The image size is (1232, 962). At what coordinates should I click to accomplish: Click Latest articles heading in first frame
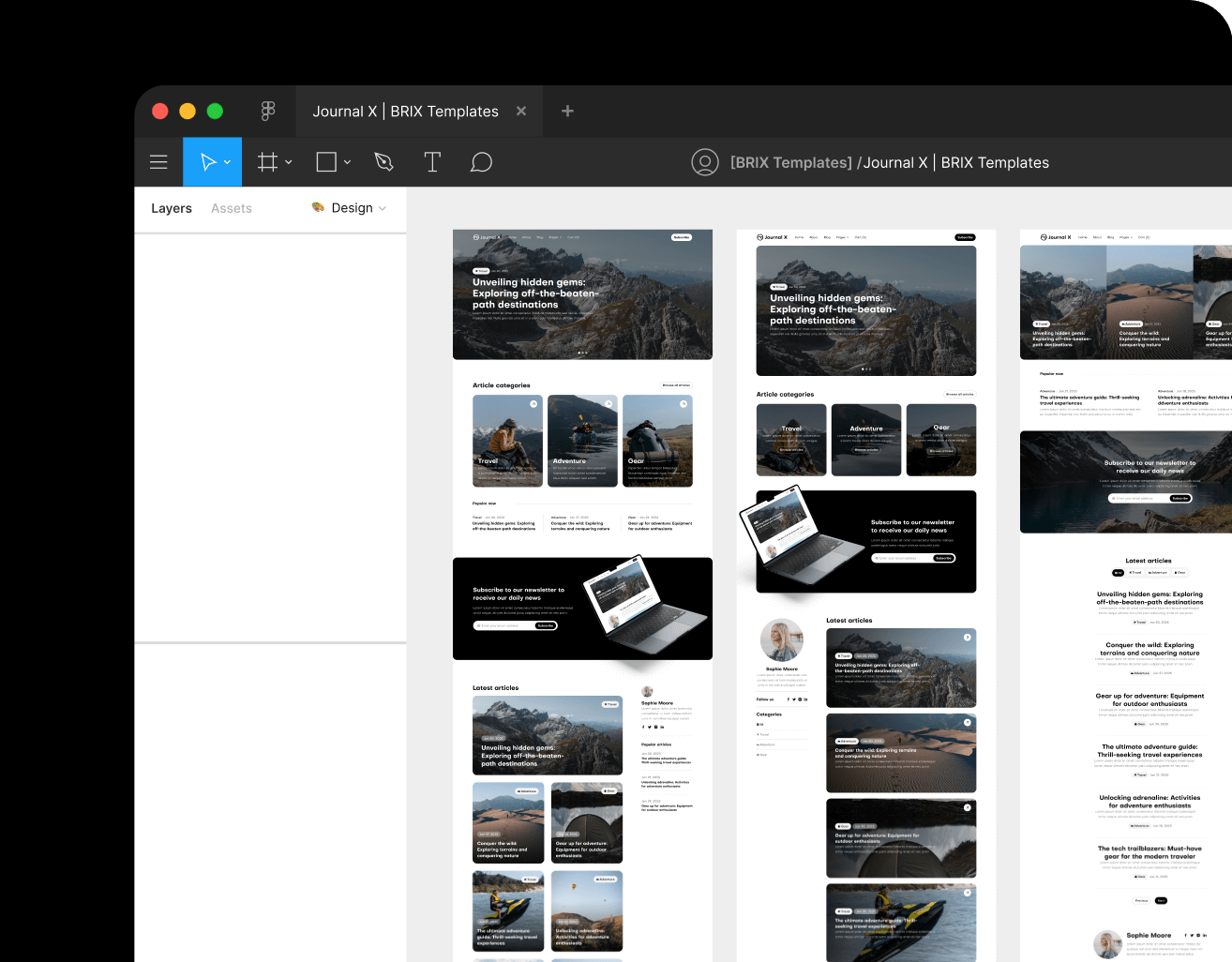point(495,688)
